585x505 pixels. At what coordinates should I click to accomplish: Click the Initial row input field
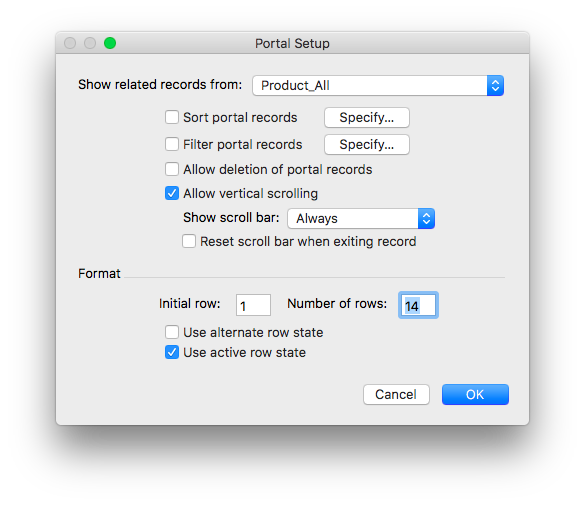(x=253, y=305)
